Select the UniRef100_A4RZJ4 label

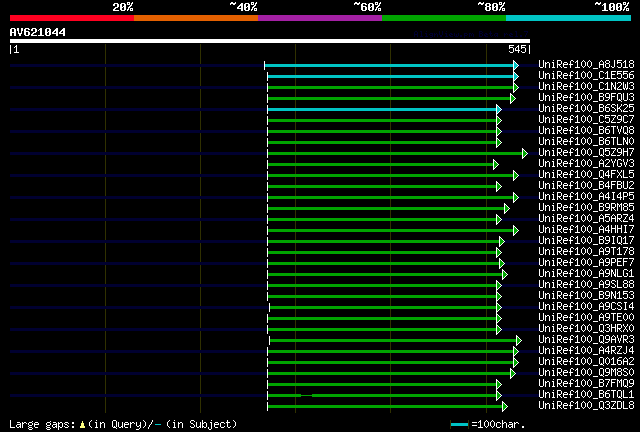click(586, 350)
